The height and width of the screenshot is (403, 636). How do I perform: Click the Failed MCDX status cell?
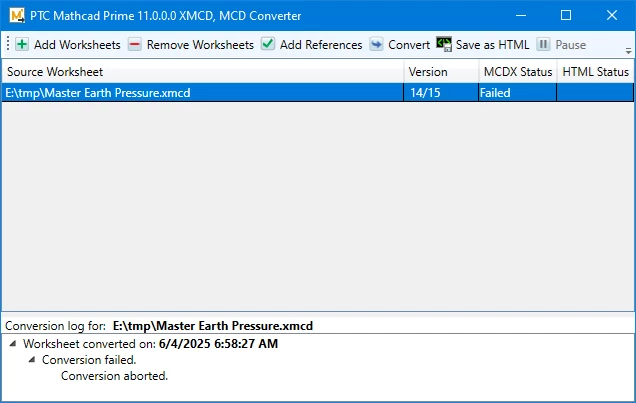[x=518, y=92]
